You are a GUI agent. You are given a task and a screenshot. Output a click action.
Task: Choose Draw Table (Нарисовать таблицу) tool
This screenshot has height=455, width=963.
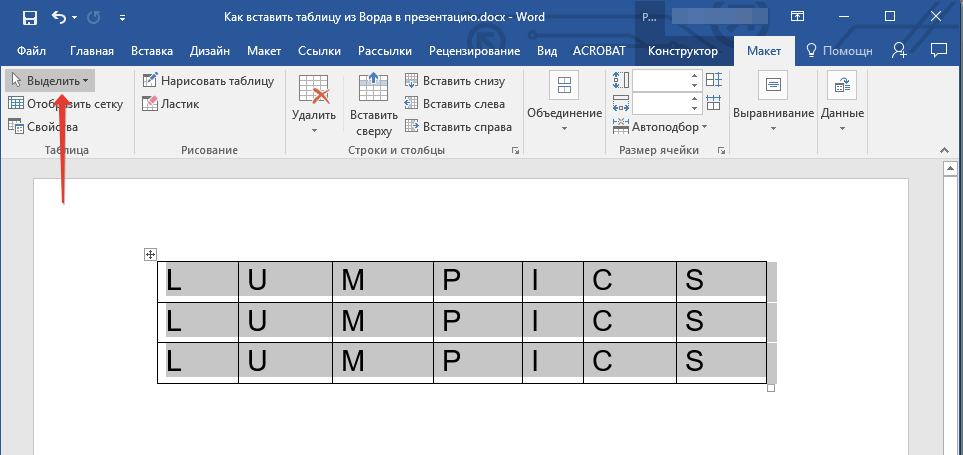(x=208, y=81)
